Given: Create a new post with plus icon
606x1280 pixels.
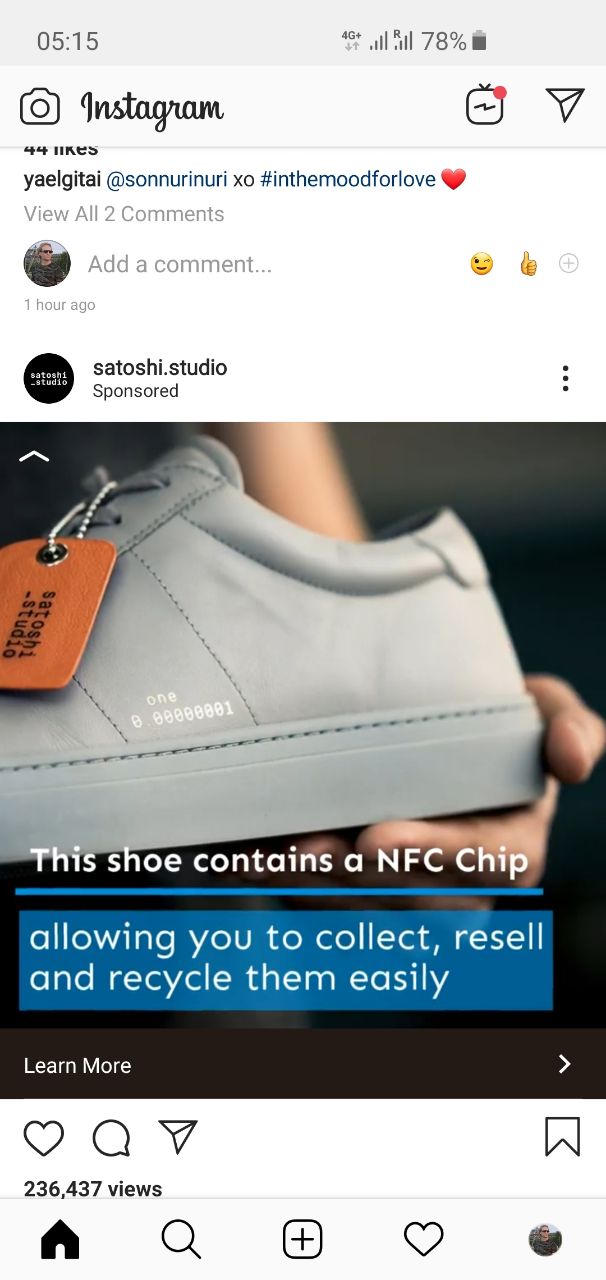Looking at the screenshot, I should tap(302, 1240).
